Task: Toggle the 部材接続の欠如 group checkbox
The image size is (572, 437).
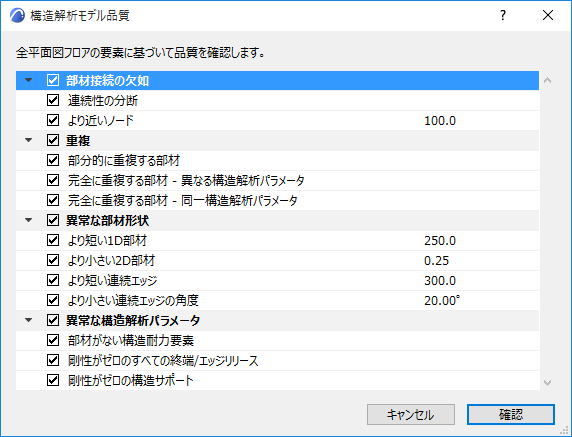Action: 53,80
